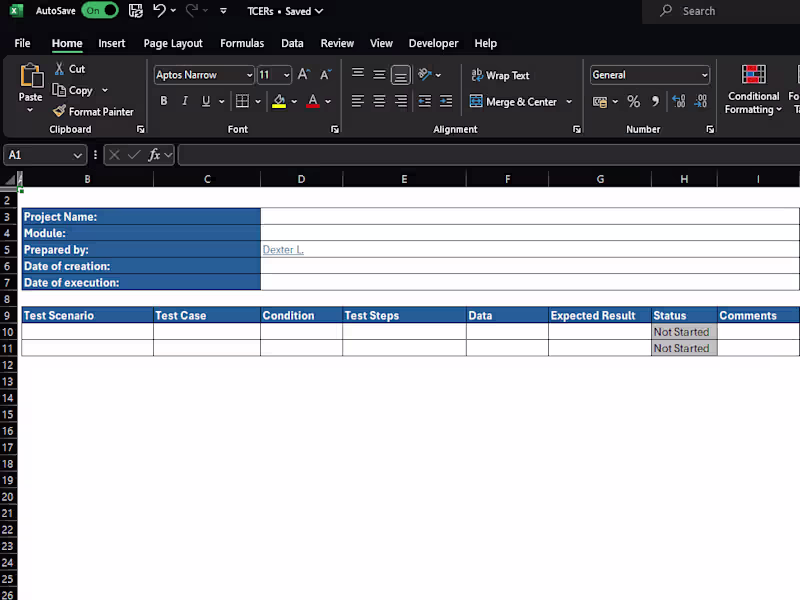Open Conditional Formatting
Viewport: 800px width, 600px height.
coord(752,95)
